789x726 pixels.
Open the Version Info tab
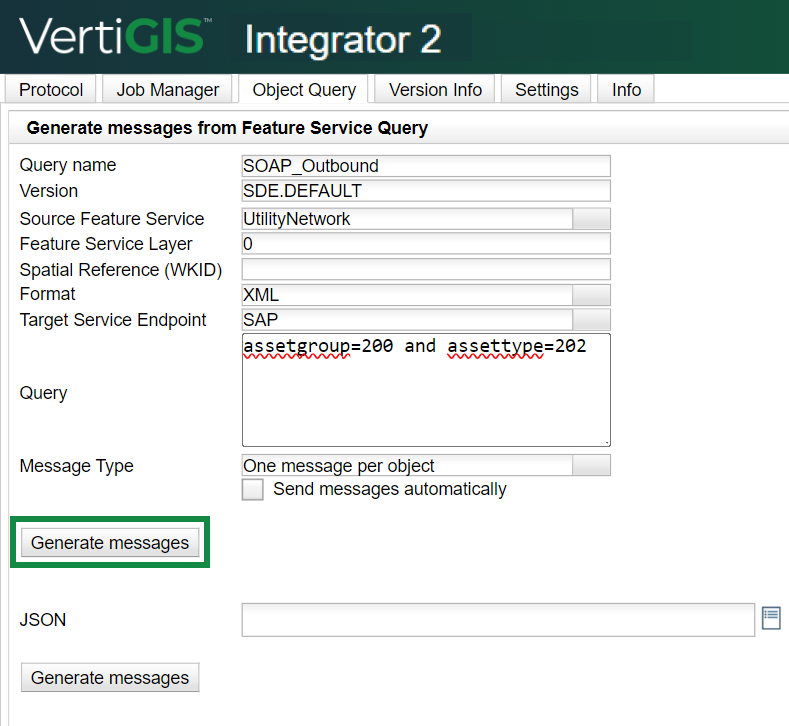pyautogui.click(x=435, y=90)
